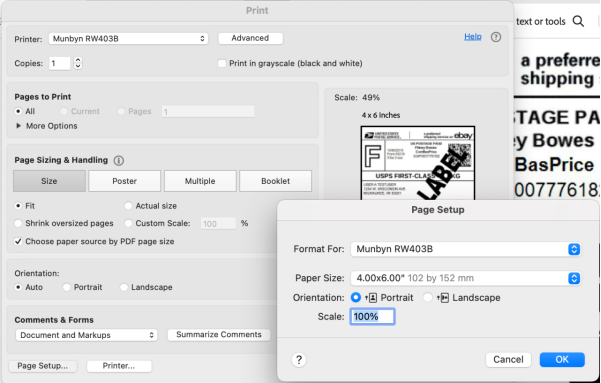Select Shrink oversized pages option

pos(18,223)
